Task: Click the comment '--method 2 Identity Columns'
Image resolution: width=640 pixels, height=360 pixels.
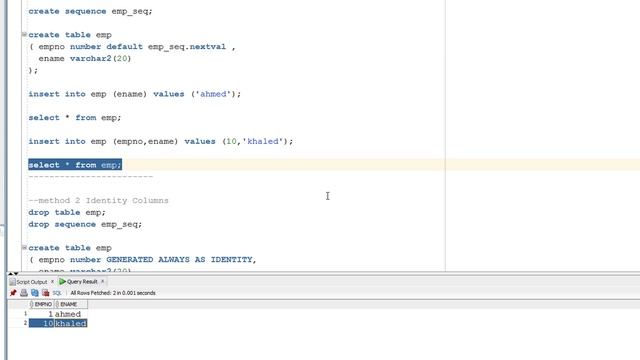Action: [x=98, y=200]
